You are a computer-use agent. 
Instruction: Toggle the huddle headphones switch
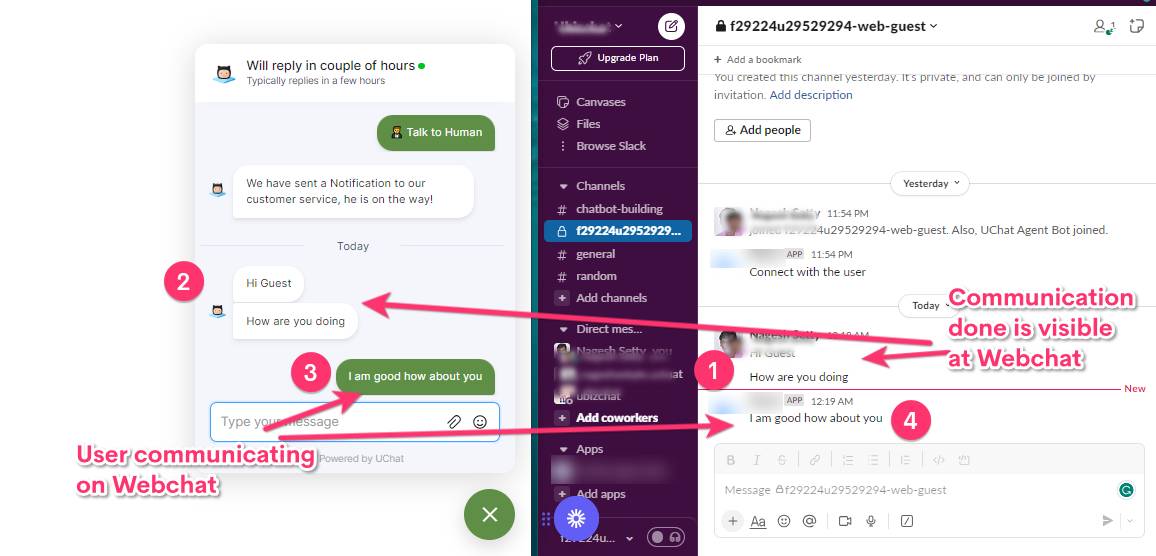pos(666,537)
